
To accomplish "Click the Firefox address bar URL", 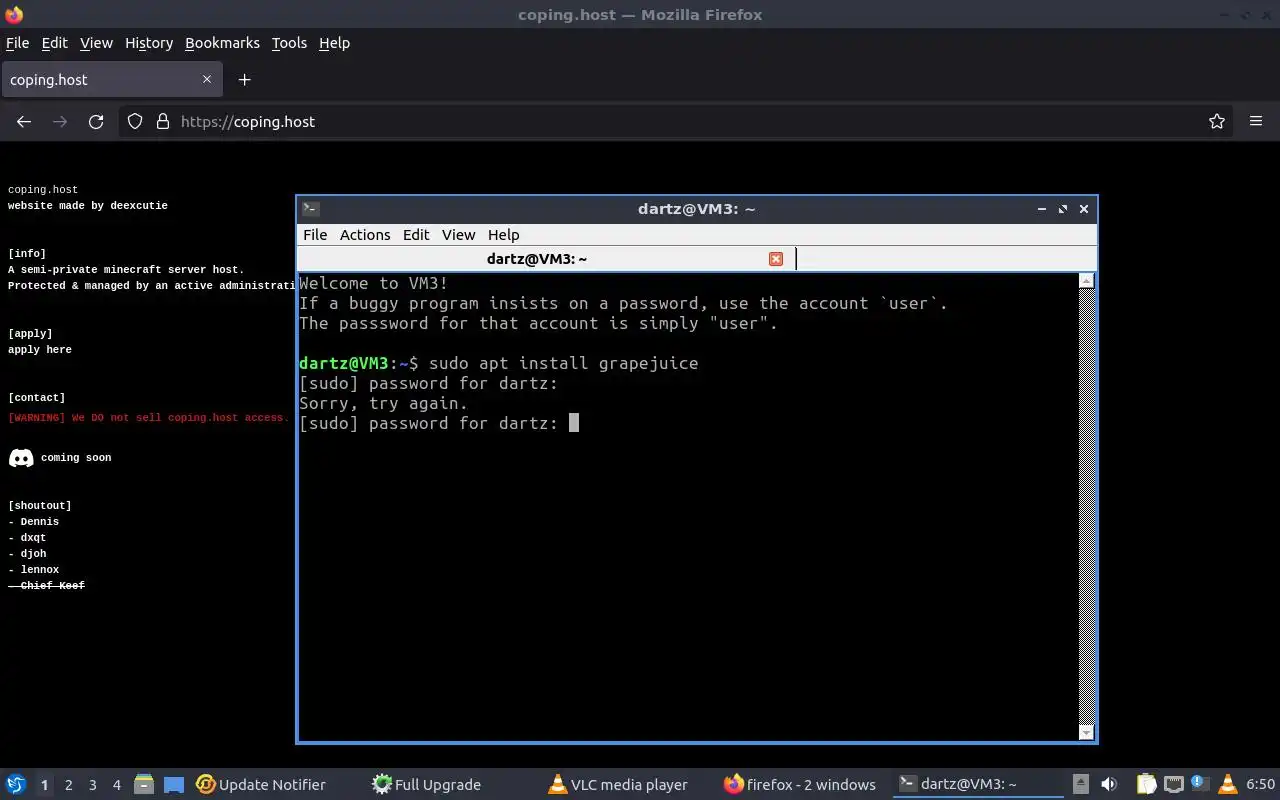I will (248, 121).
